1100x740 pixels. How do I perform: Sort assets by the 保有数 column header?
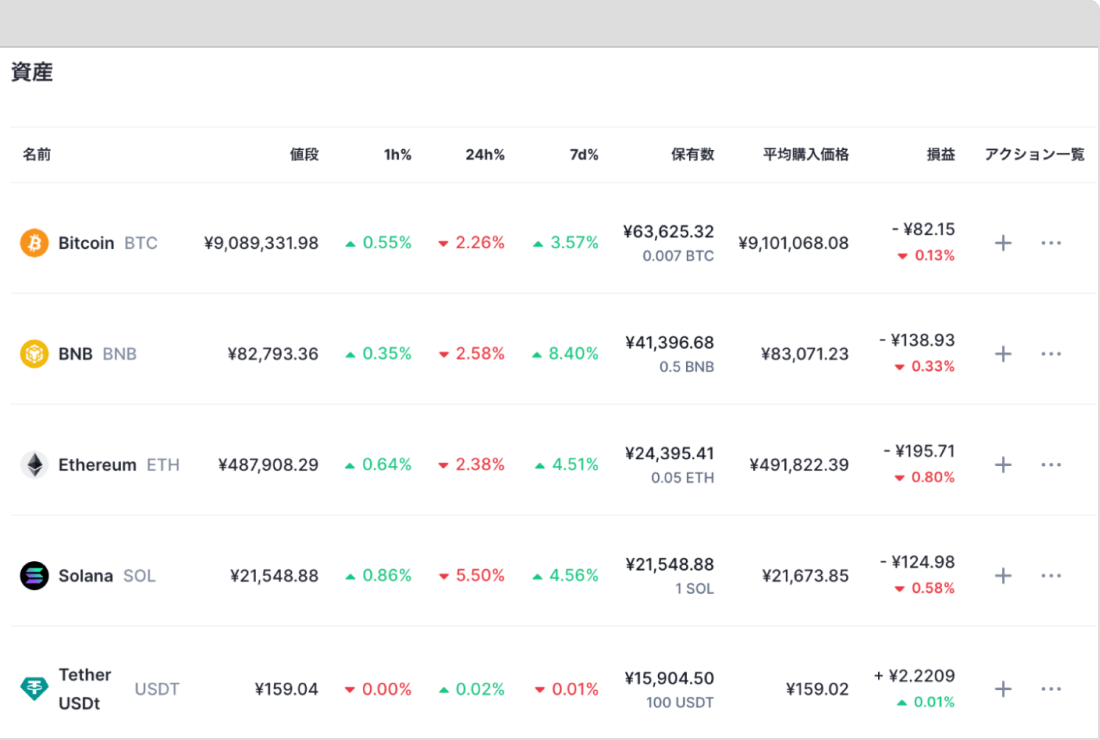tap(692, 154)
